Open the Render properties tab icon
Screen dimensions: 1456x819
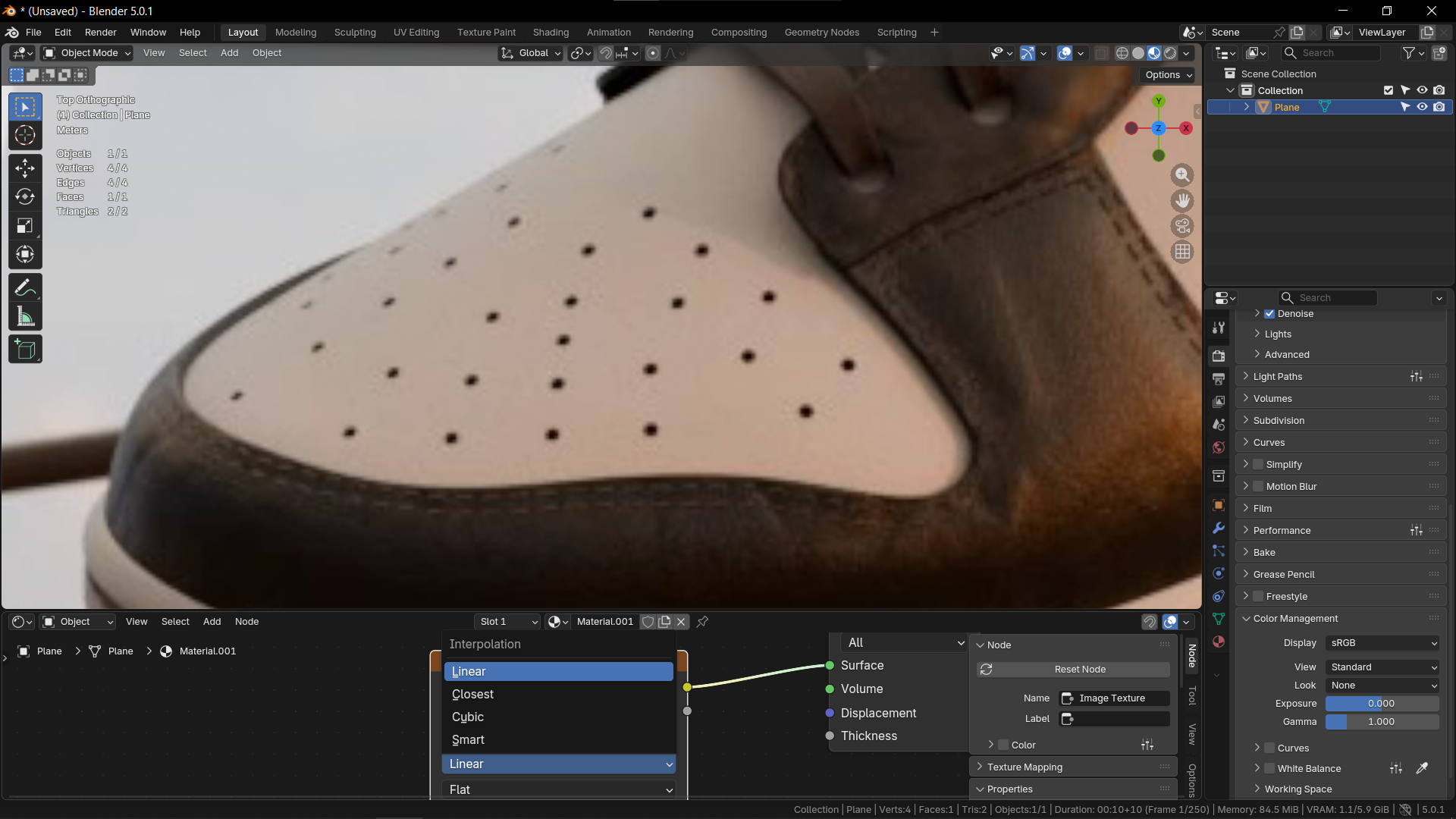[1219, 356]
